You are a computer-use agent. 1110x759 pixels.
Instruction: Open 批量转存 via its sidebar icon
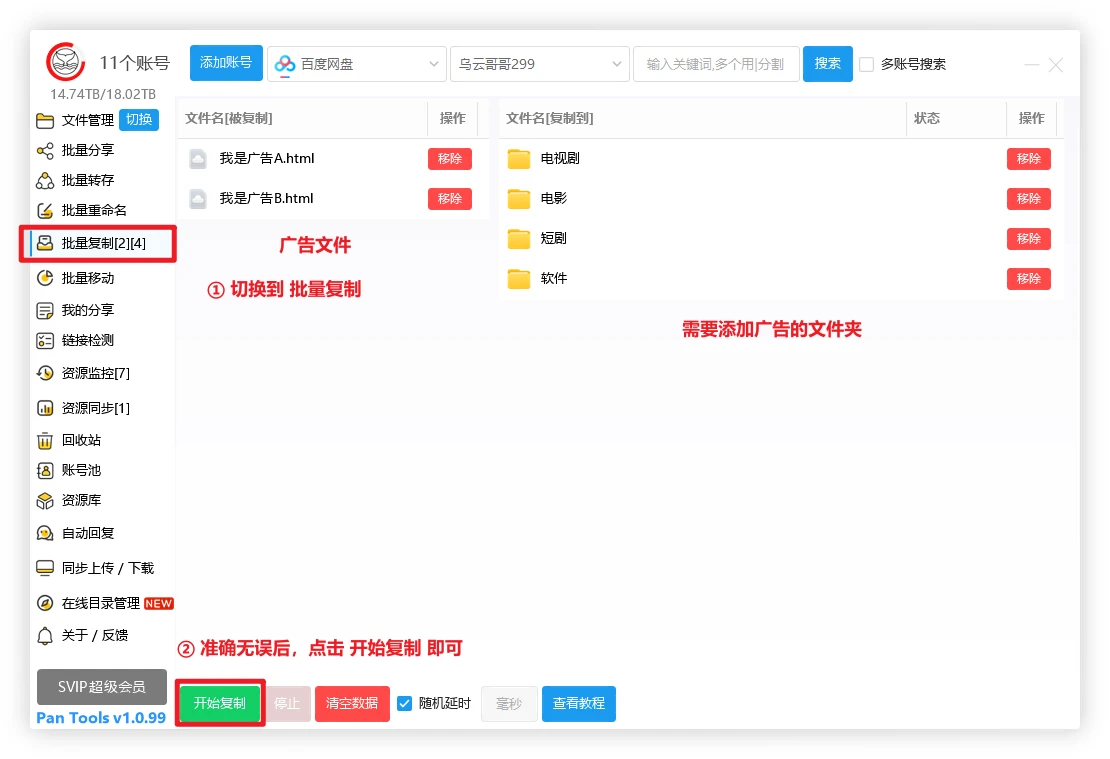(x=45, y=181)
